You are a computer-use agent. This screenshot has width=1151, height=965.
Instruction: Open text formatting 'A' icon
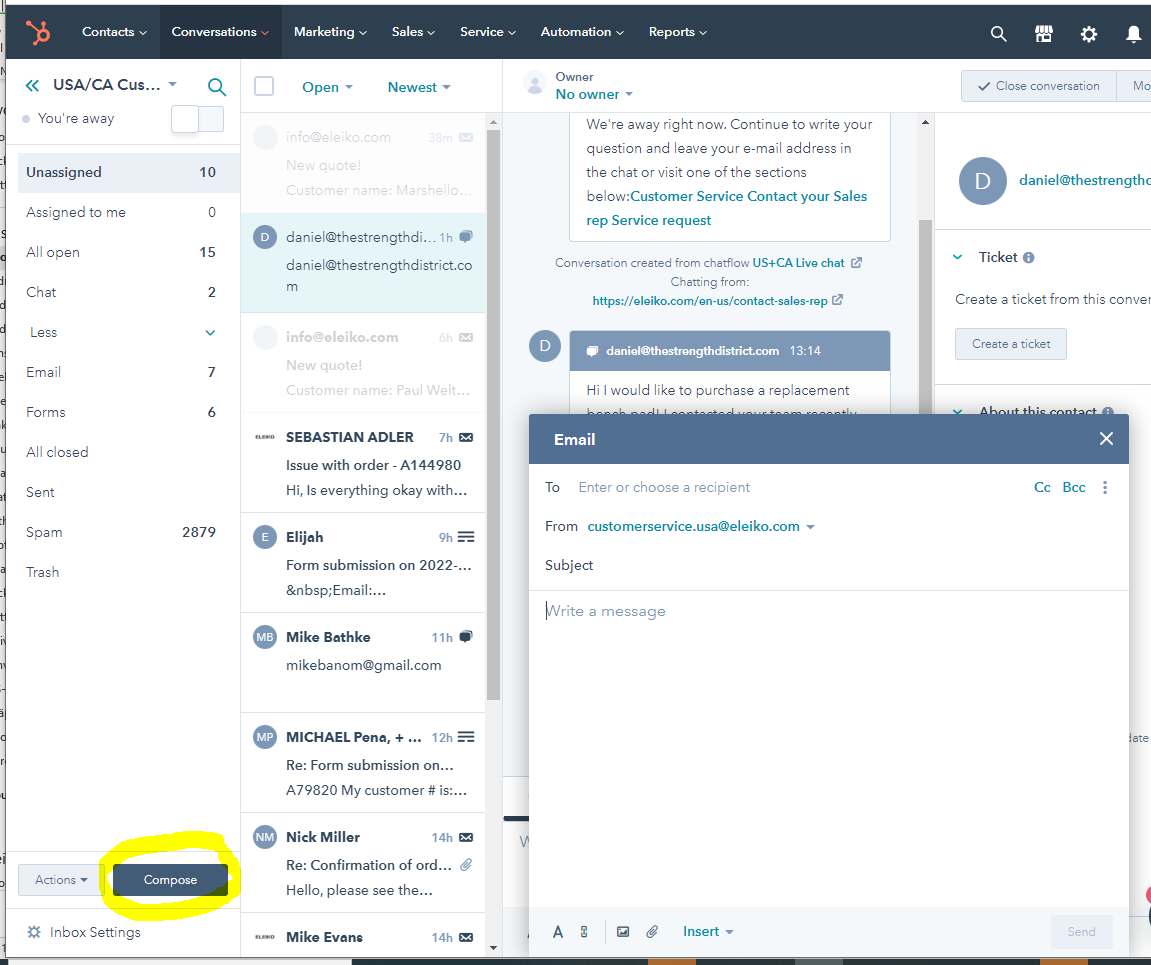point(558,932)
